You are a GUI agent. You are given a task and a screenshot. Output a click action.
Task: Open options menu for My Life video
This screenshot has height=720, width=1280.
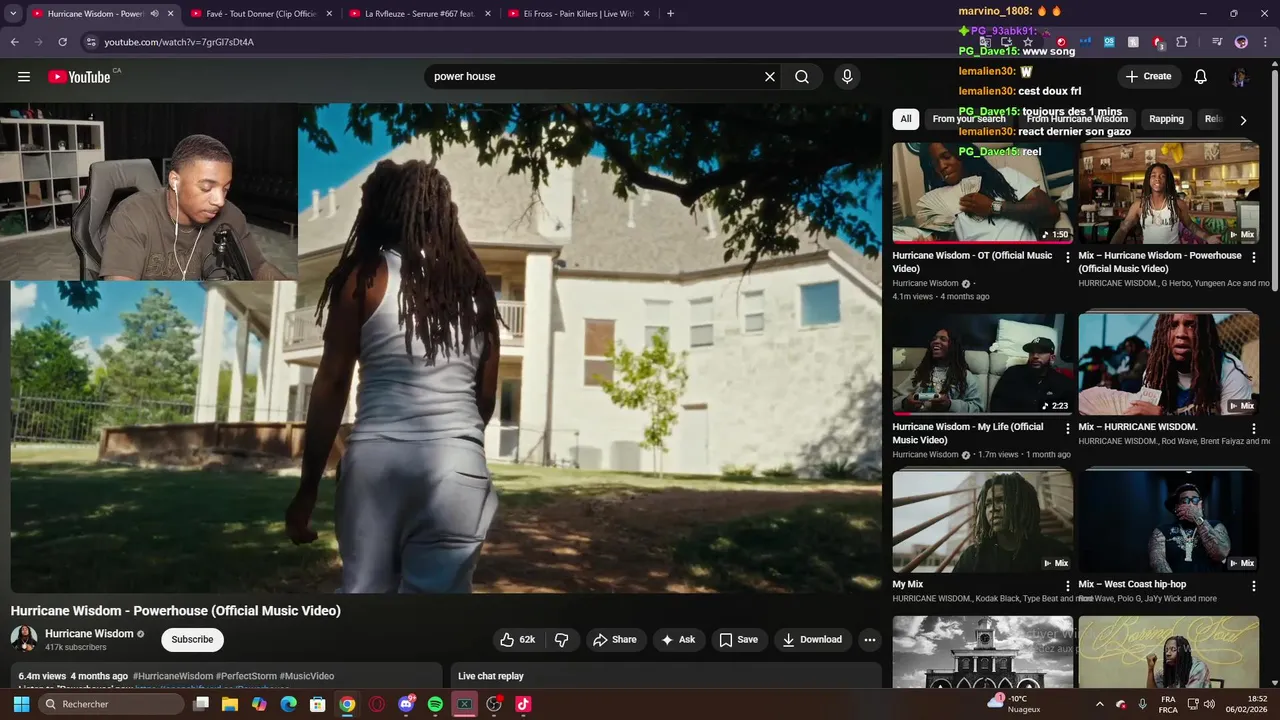click(x=1068, y=428)
